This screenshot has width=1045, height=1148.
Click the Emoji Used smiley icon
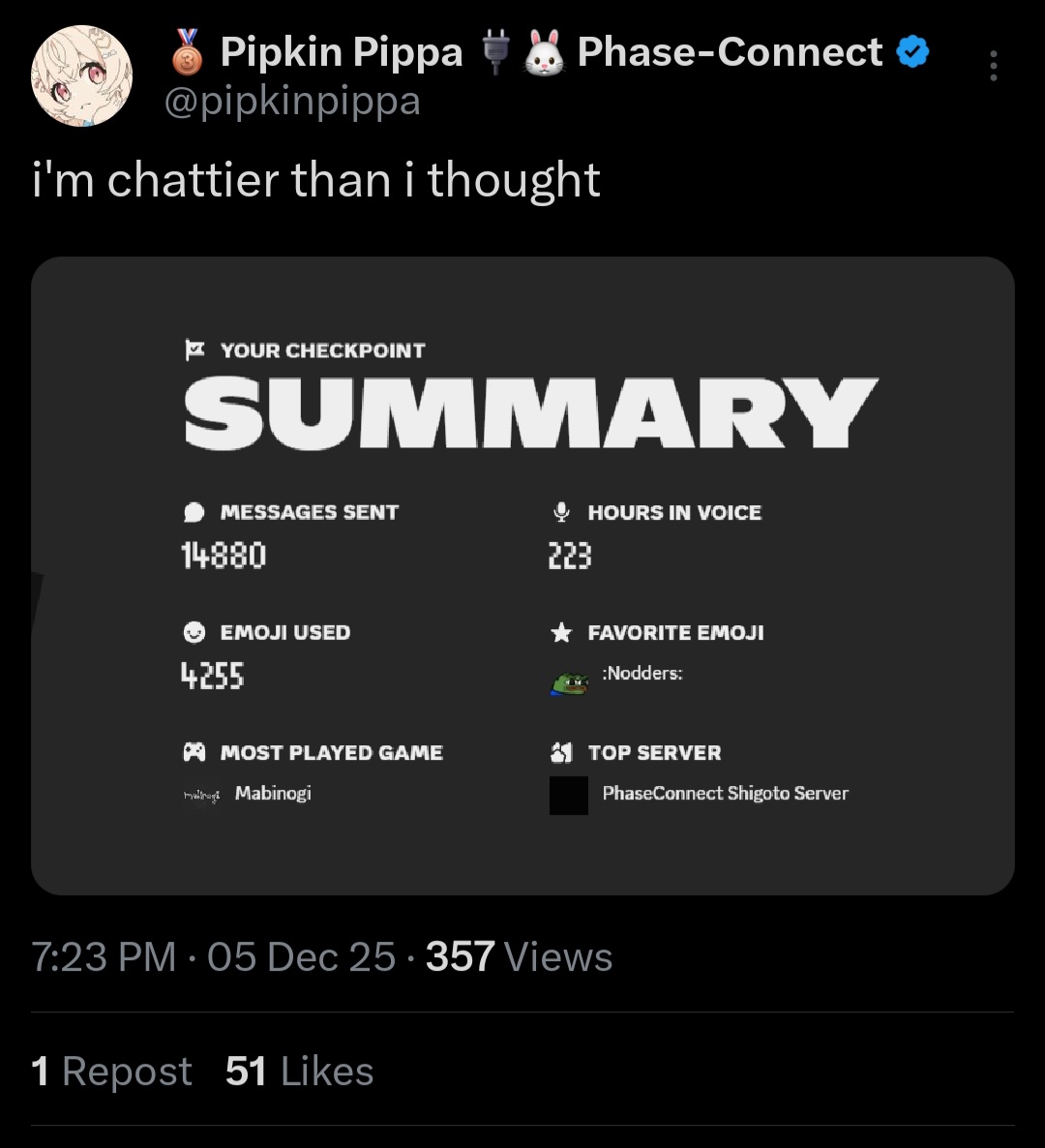coord(194,632)
